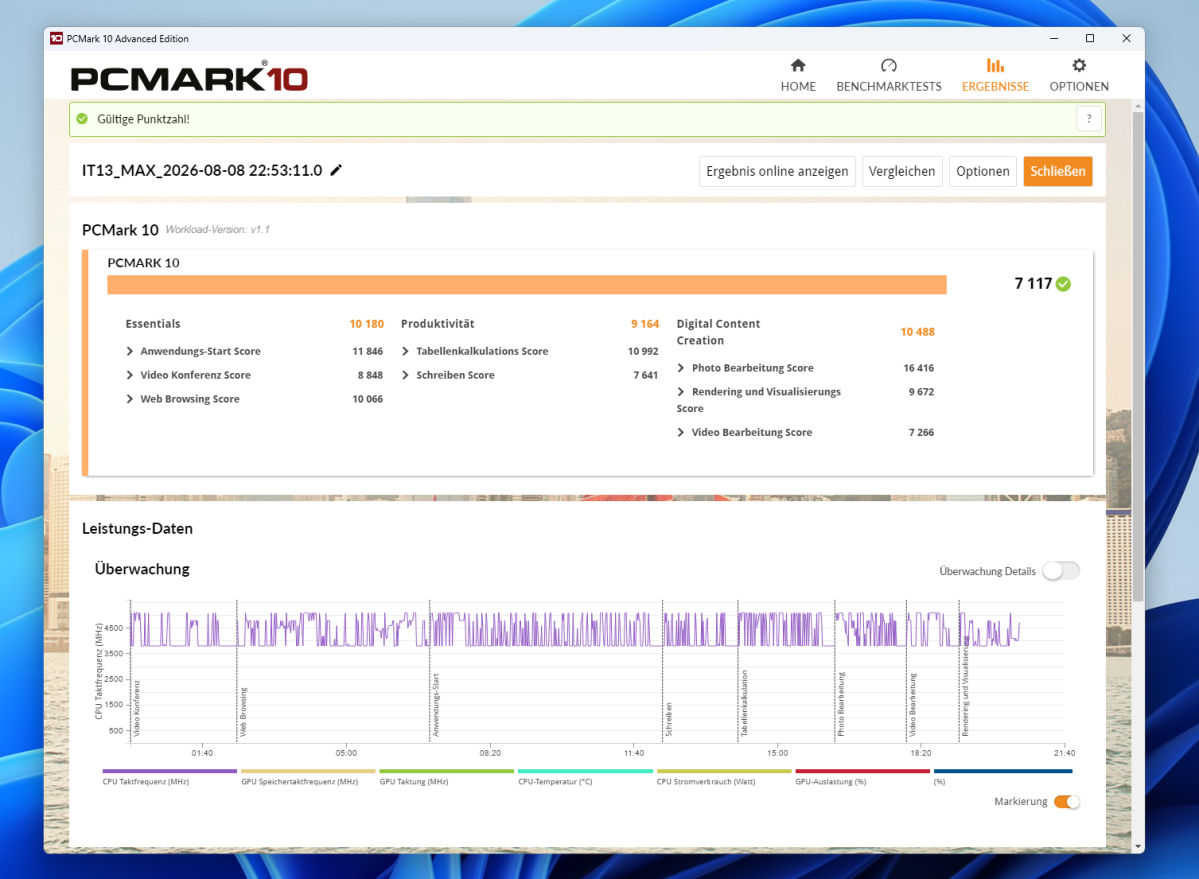The height and width of the screenshot is (879, 1199).
Task: Click the Produktivität score 9 164
Action: click(645, 324)
